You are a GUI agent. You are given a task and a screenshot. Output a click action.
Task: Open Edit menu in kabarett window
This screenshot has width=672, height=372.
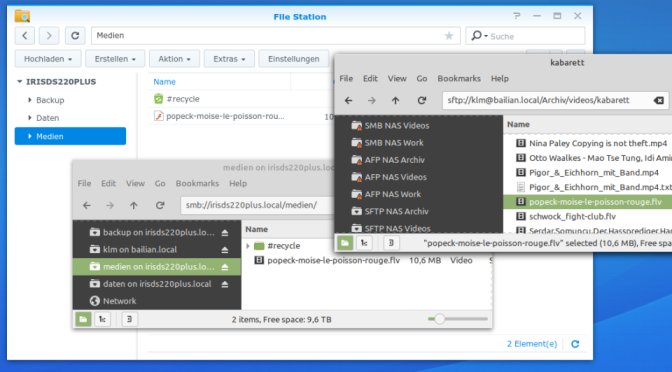(370, 78)
